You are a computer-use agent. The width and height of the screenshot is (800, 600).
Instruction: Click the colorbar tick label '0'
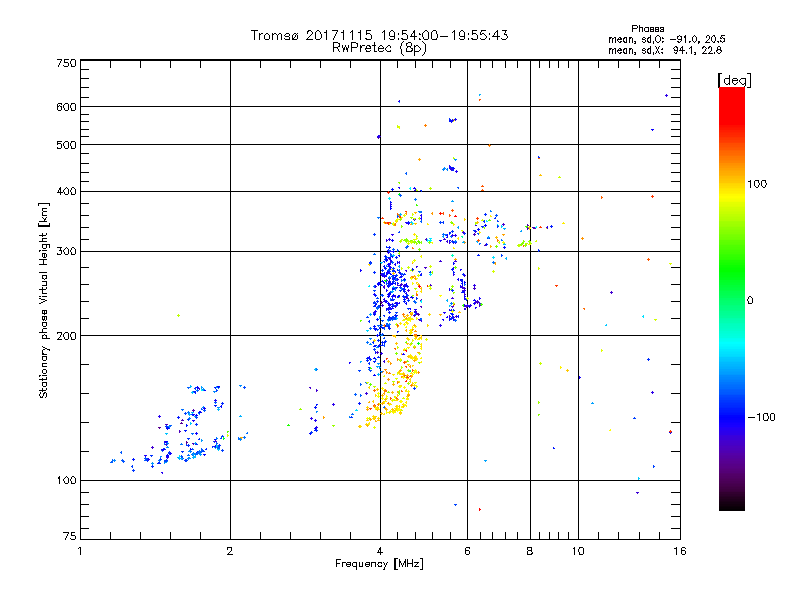[x=750, y=301]
